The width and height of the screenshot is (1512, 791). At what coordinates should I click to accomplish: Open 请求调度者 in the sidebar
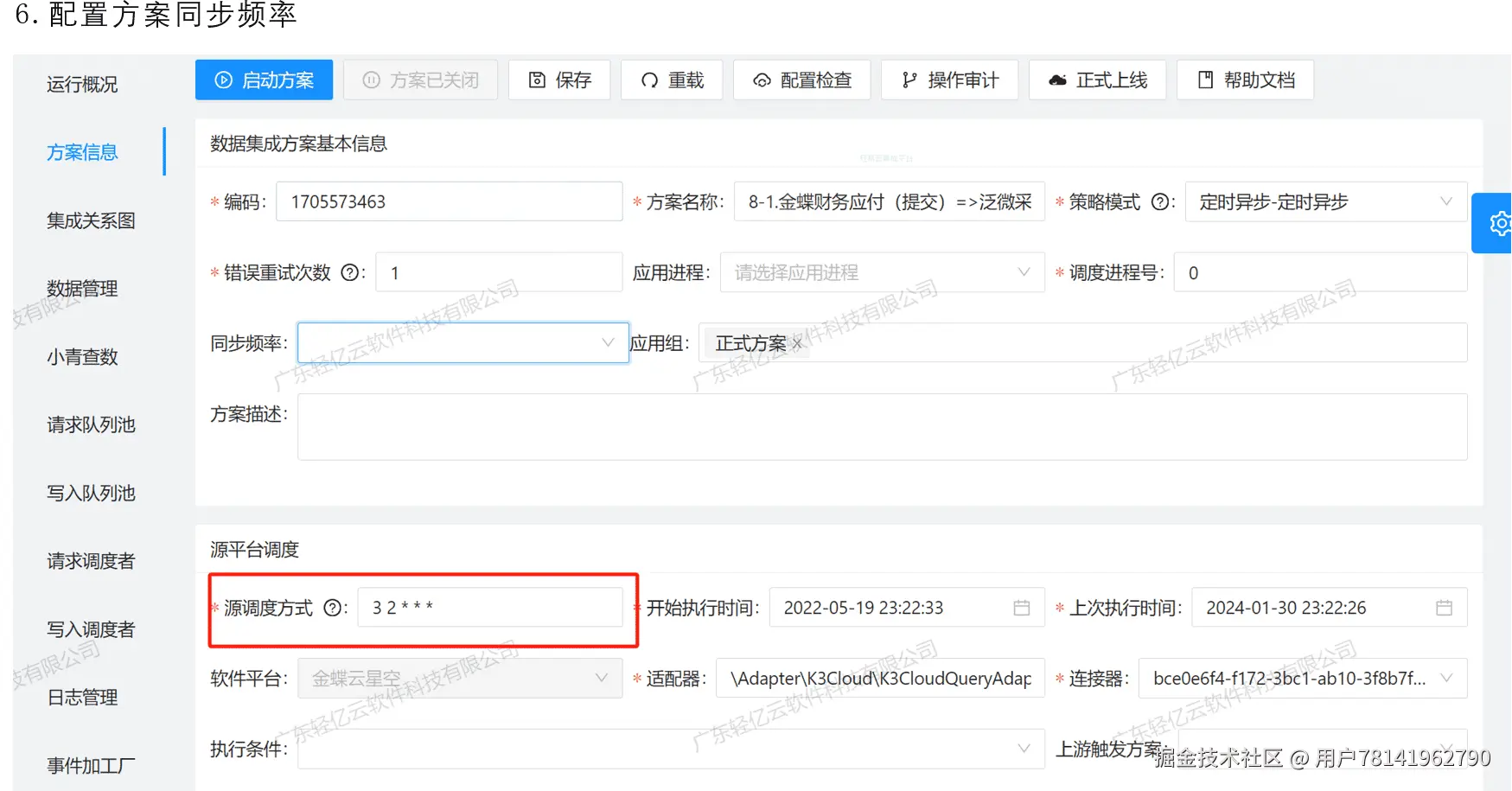[91, 561]
